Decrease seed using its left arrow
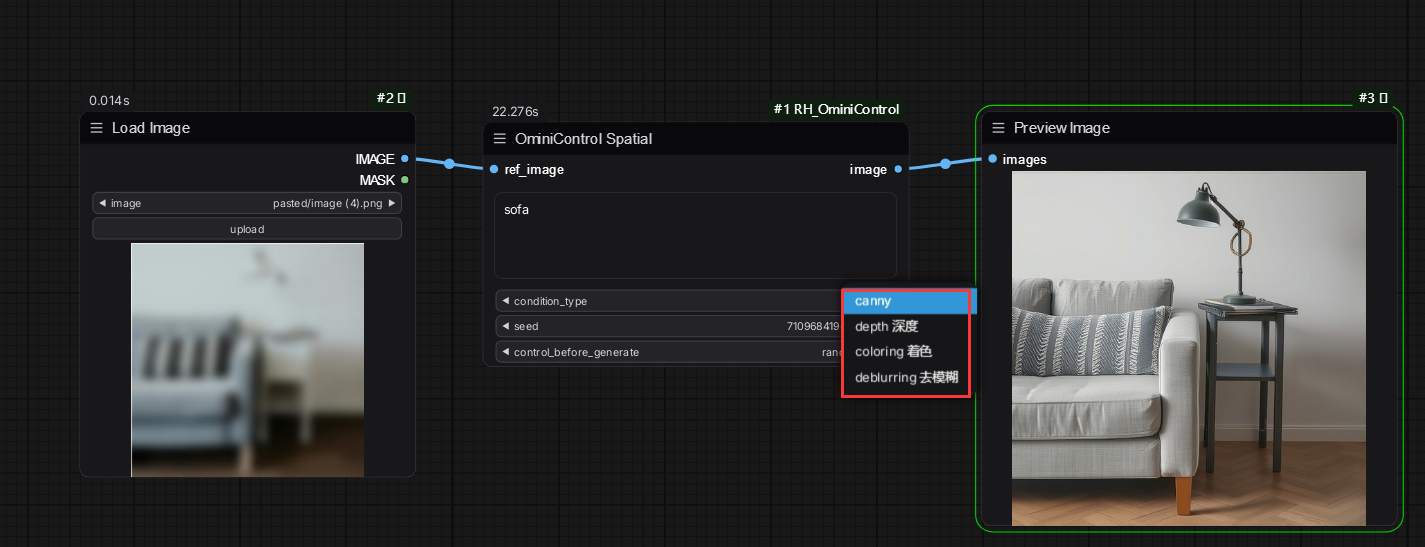The width and height of the screenshot is (1425, 547). click(505, 326)
